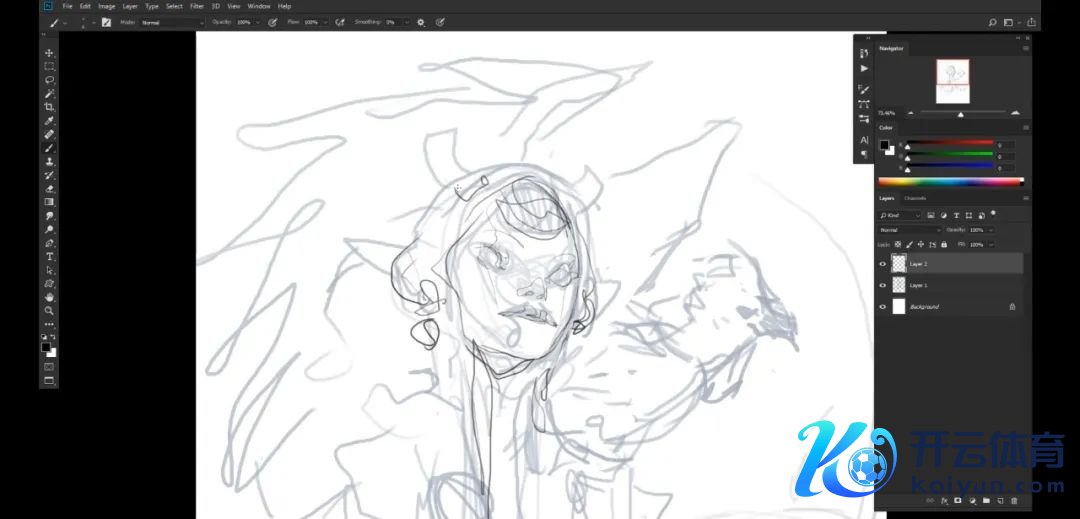Click the Clone Stamp tool
Screen dimensions: 1080x519
click(49, 161)
